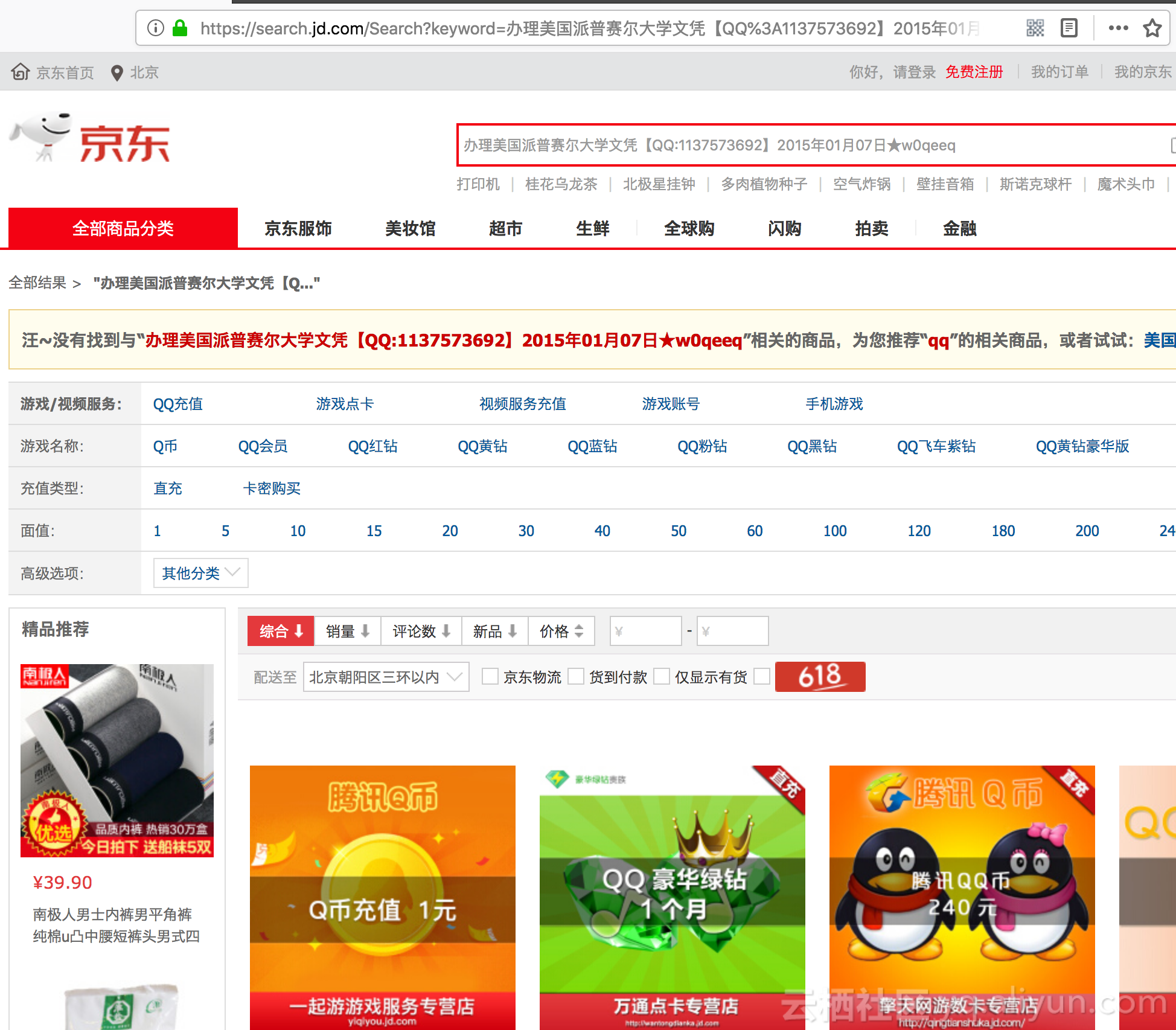Click 请登录 link
This screenshot has height=1030, width=1176.
915,72
